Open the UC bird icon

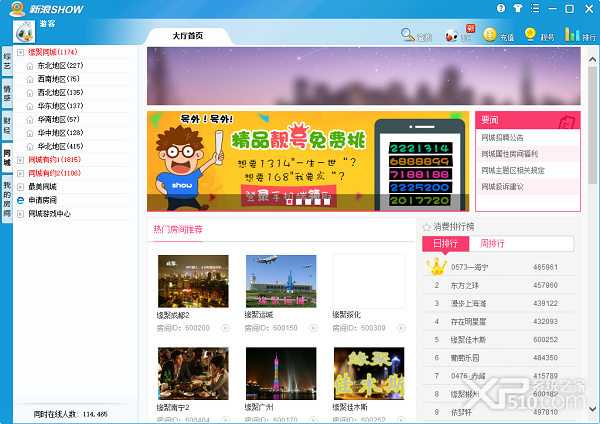coord(452,36)
